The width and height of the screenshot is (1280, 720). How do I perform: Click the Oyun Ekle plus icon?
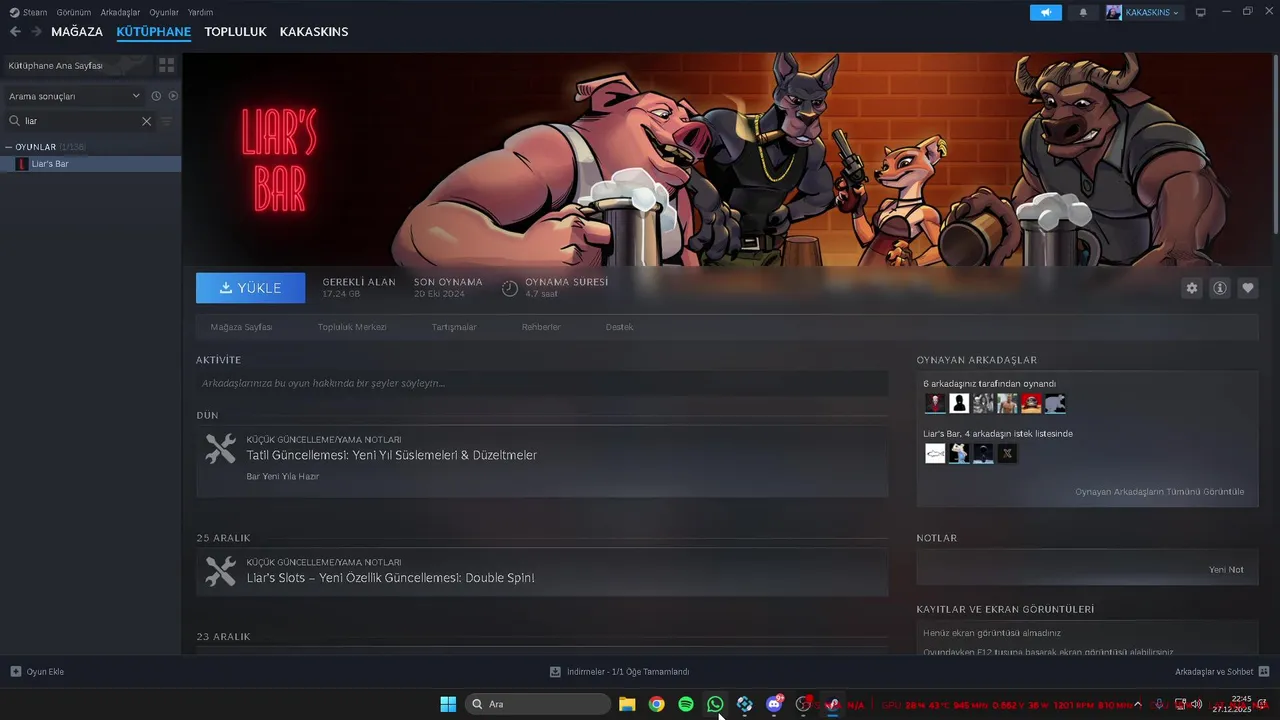(15, 672)
